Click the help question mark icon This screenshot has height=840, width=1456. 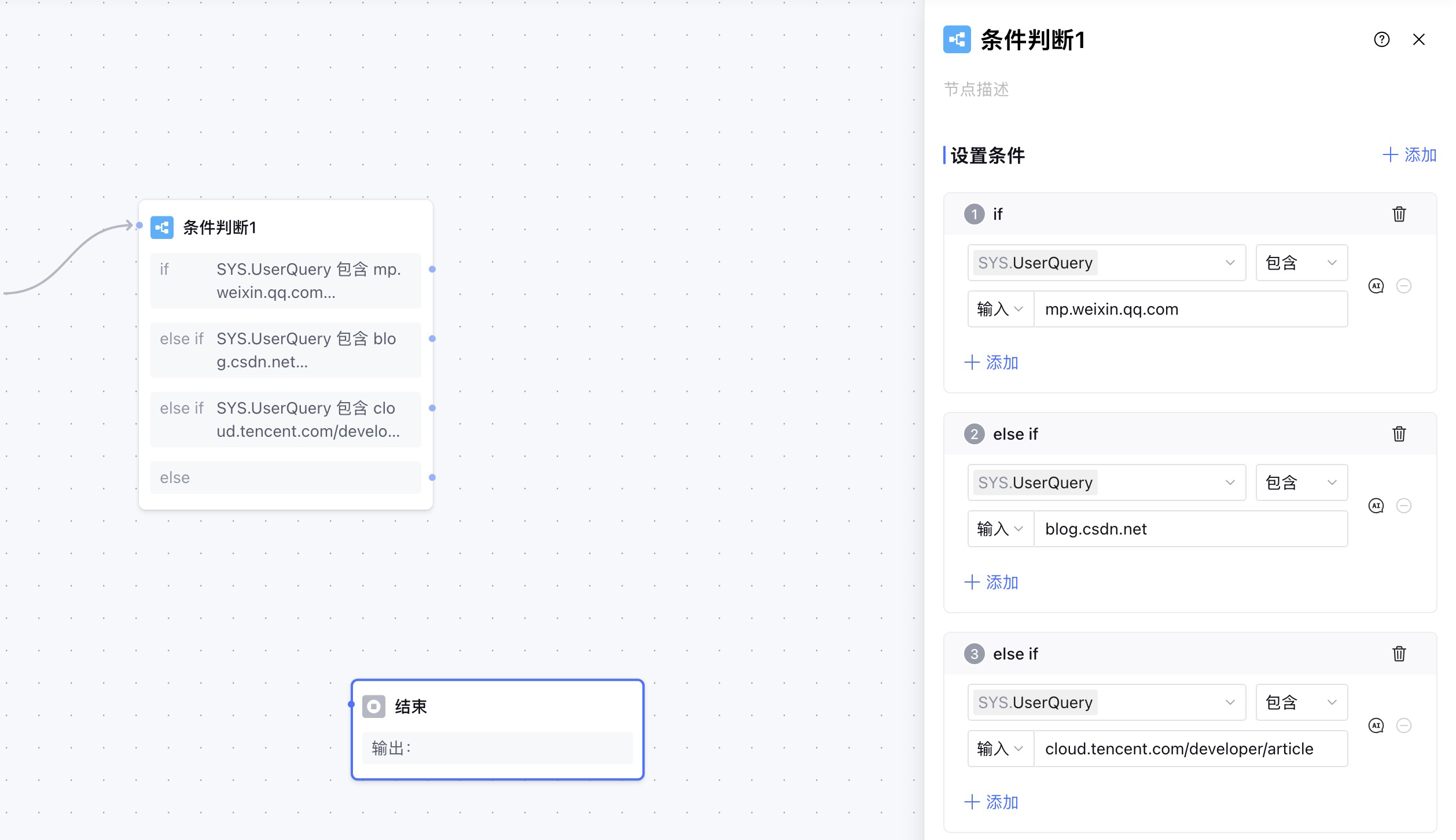(1381, 39)
